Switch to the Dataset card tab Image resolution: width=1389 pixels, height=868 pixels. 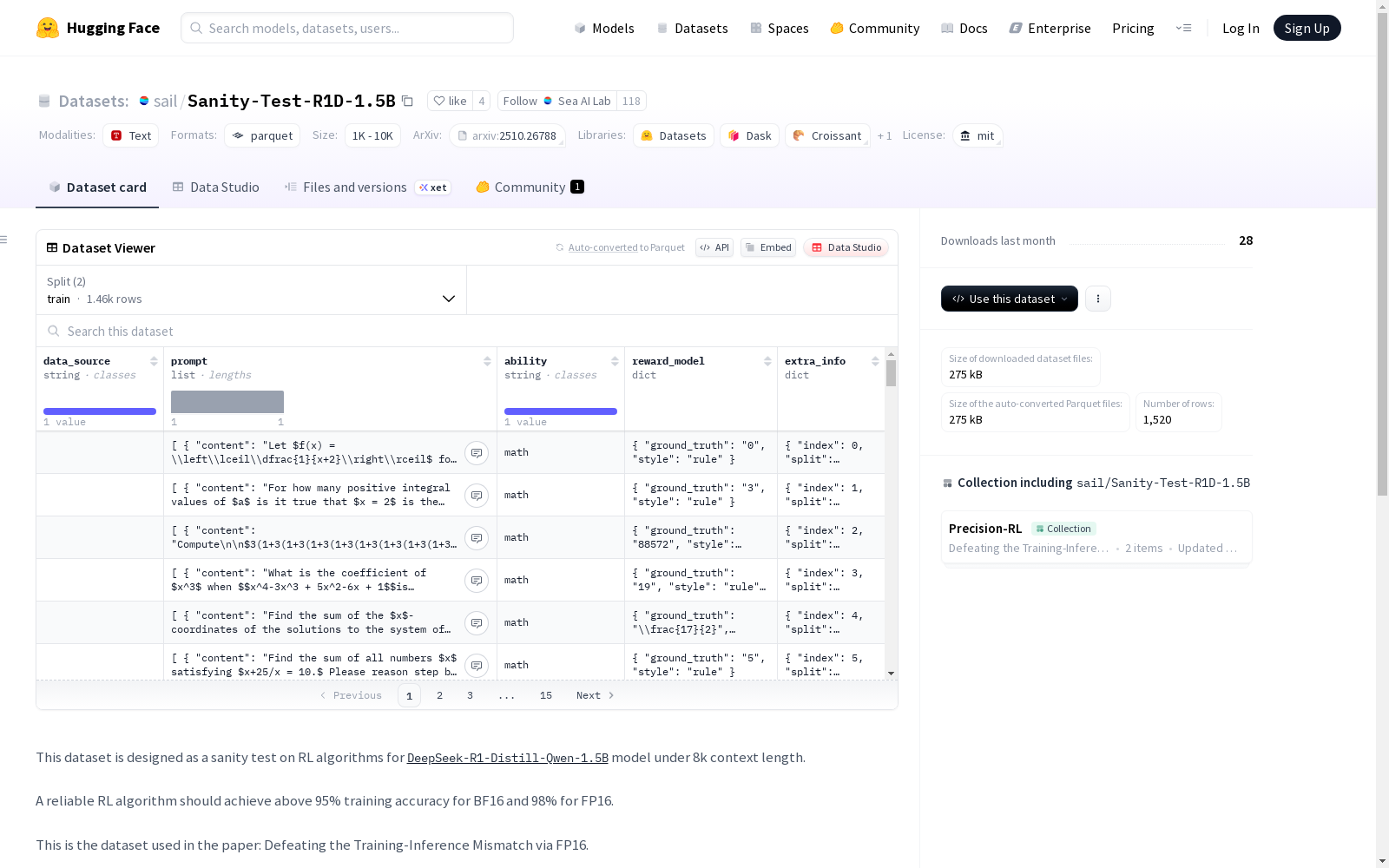[x=97, y=187]
